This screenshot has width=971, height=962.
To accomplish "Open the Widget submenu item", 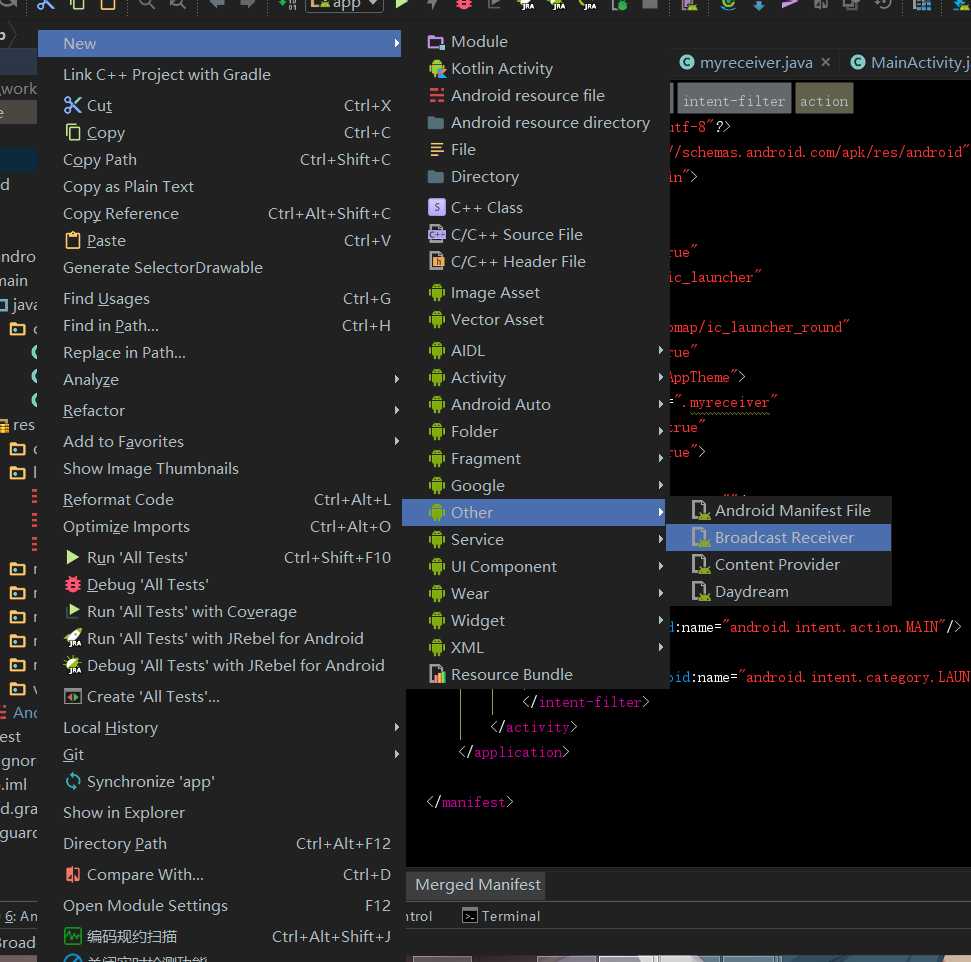I will click(x=533, y=620).
